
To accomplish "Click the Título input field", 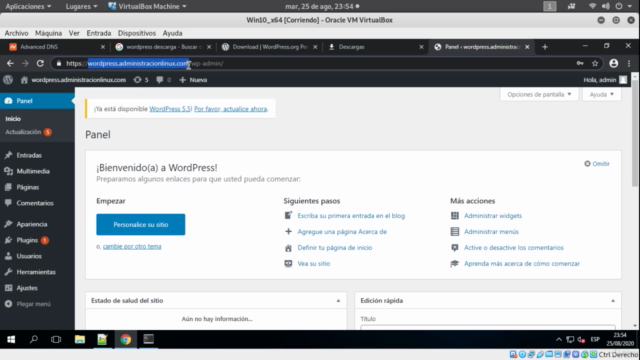I will coord(488,327).
